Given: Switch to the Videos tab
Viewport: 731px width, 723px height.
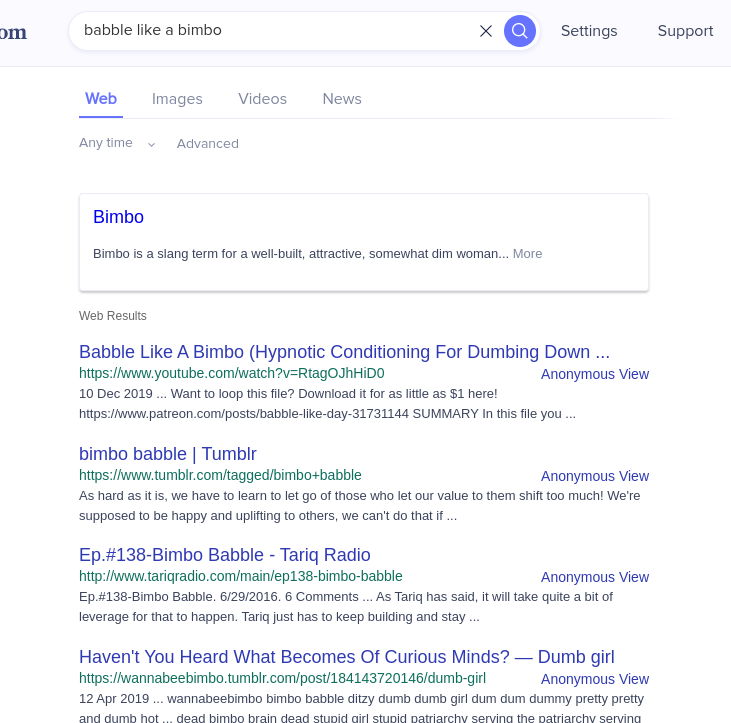Looking at the screenshot, I should 262,99.
